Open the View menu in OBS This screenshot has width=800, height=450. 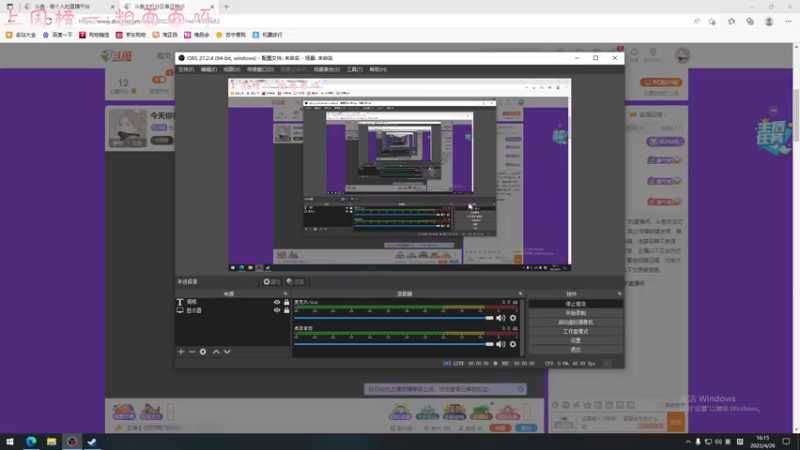(231, 69)
